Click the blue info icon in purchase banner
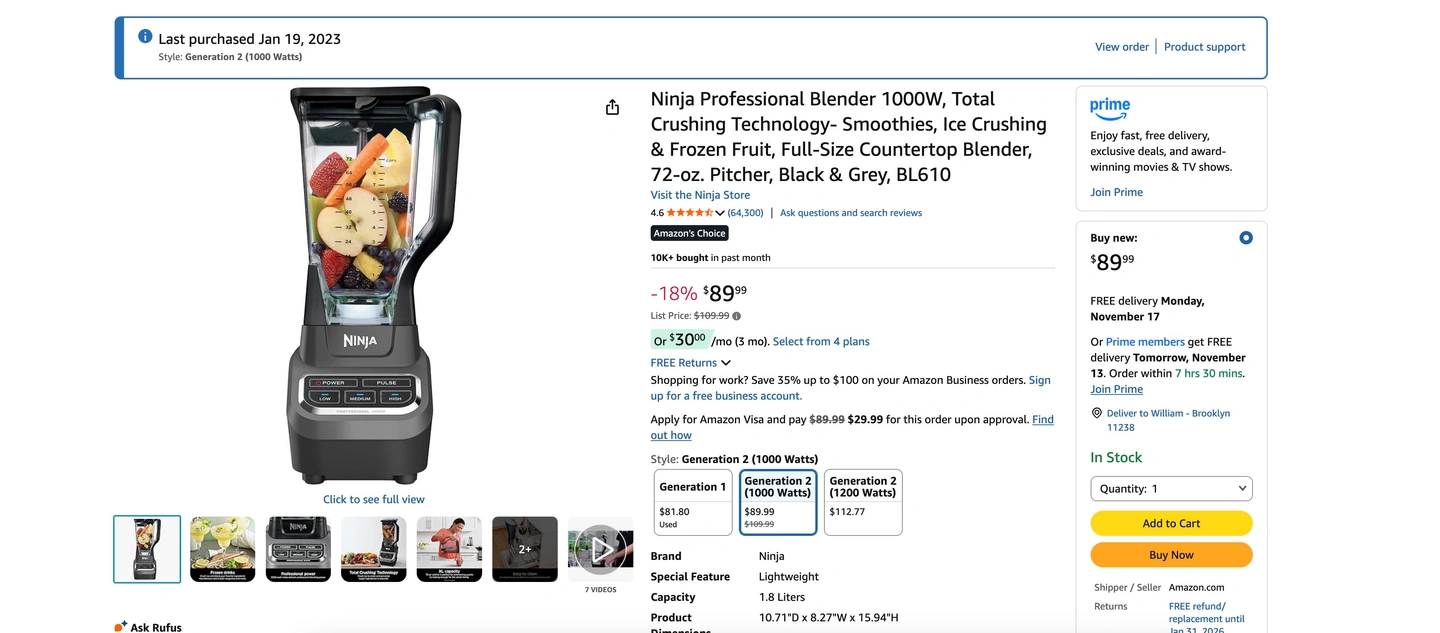Viewport: 1440px width, 633px height. point(145,37)
